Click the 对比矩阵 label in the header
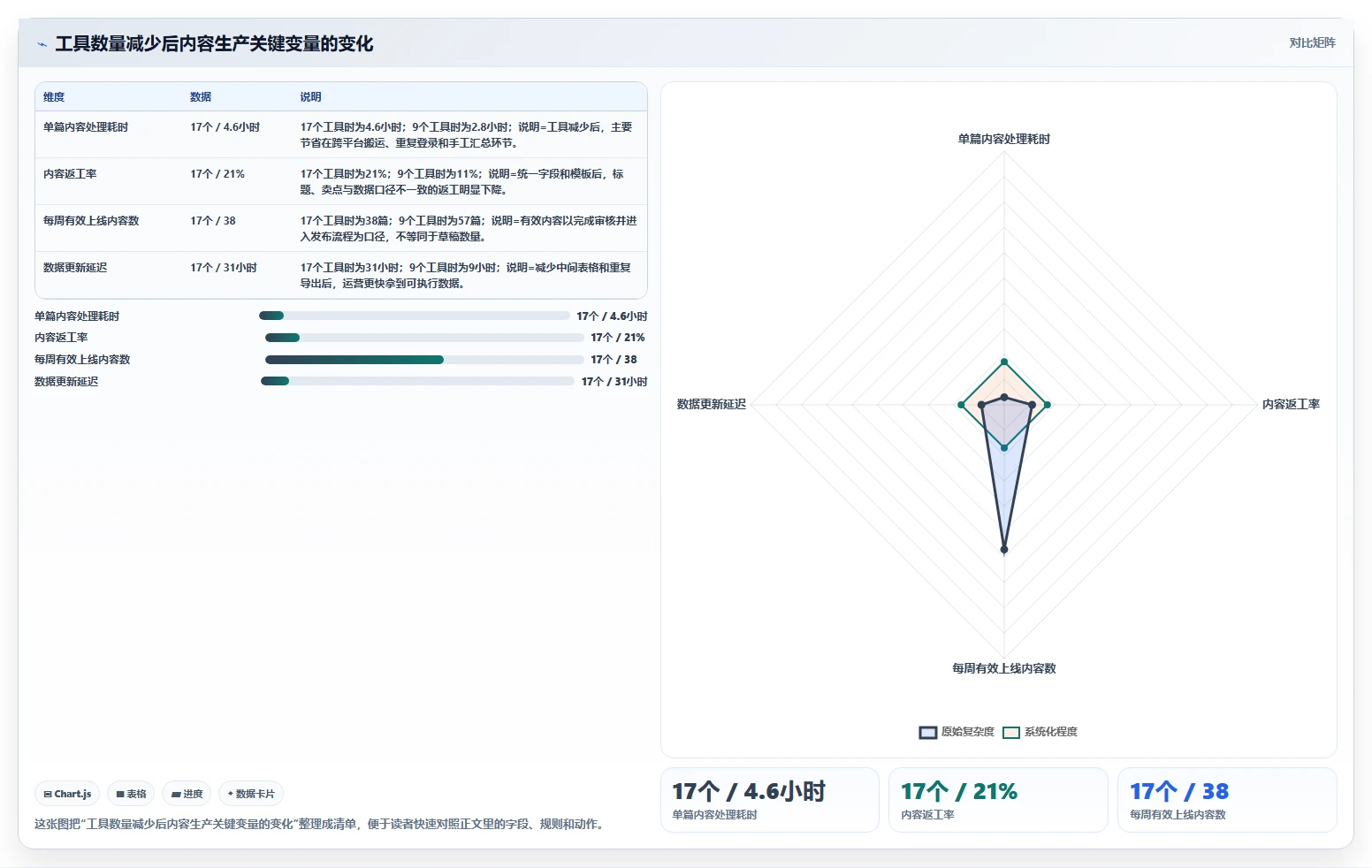Viewport: 1372px width, 868px height. (x=1312, y=42)
